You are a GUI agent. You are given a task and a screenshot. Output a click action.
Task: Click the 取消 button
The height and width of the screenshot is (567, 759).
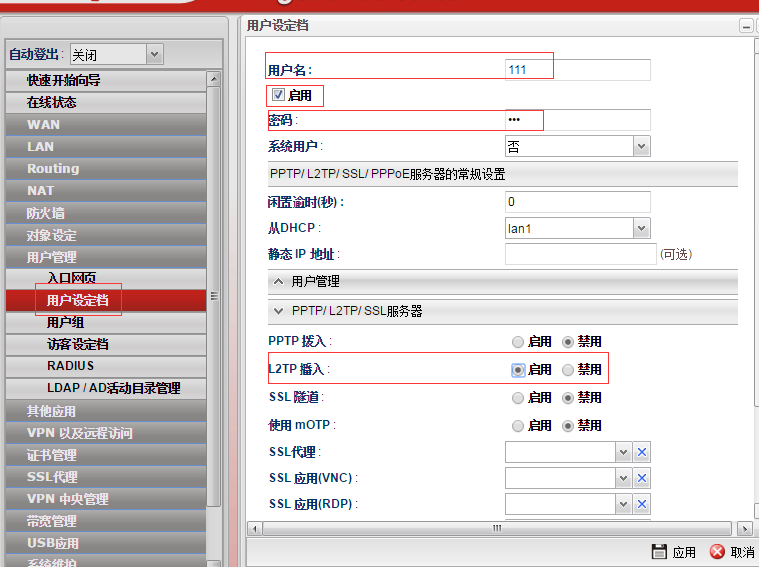[732, 552]
